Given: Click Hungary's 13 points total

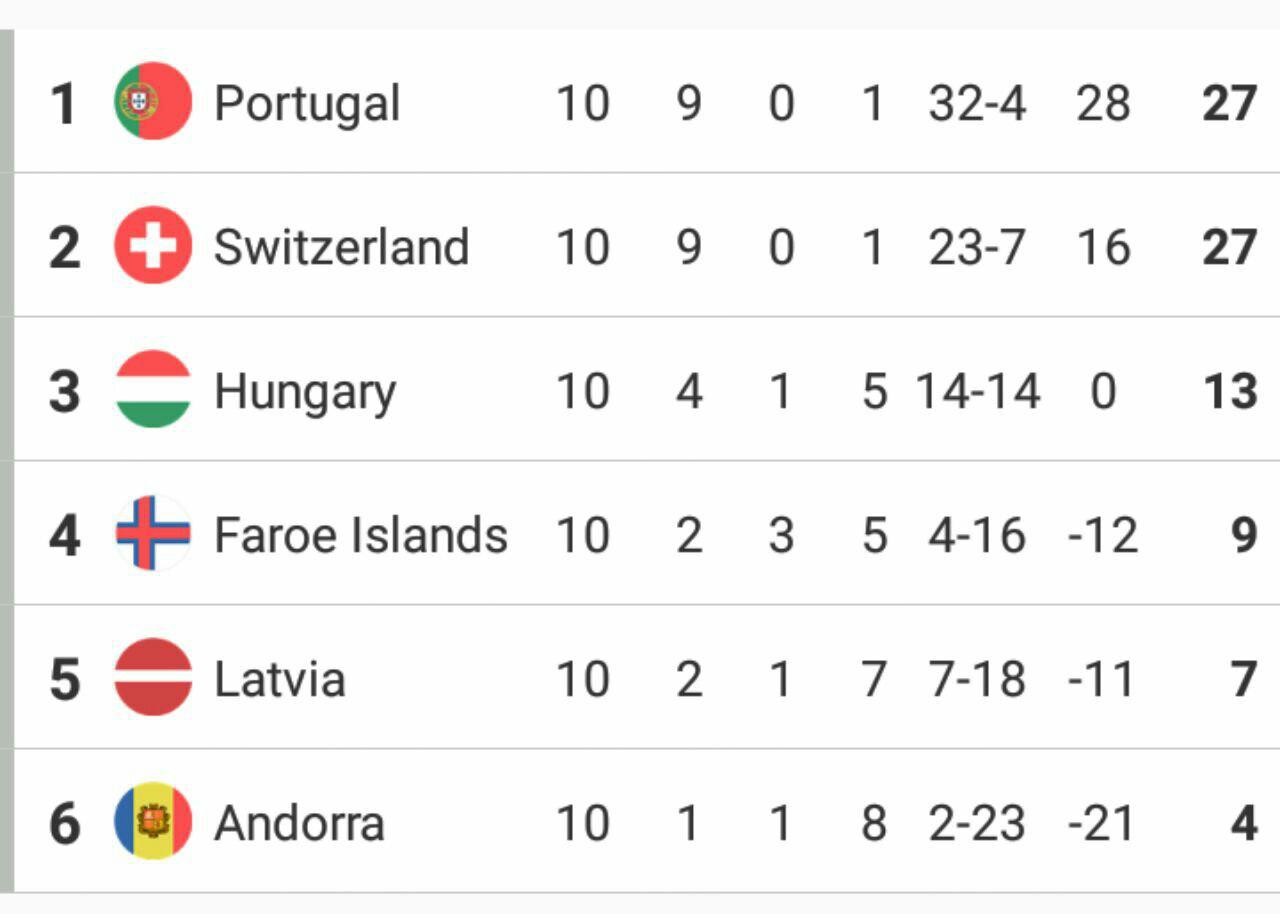Looking at the screenshot, I should click(1230, 391).
